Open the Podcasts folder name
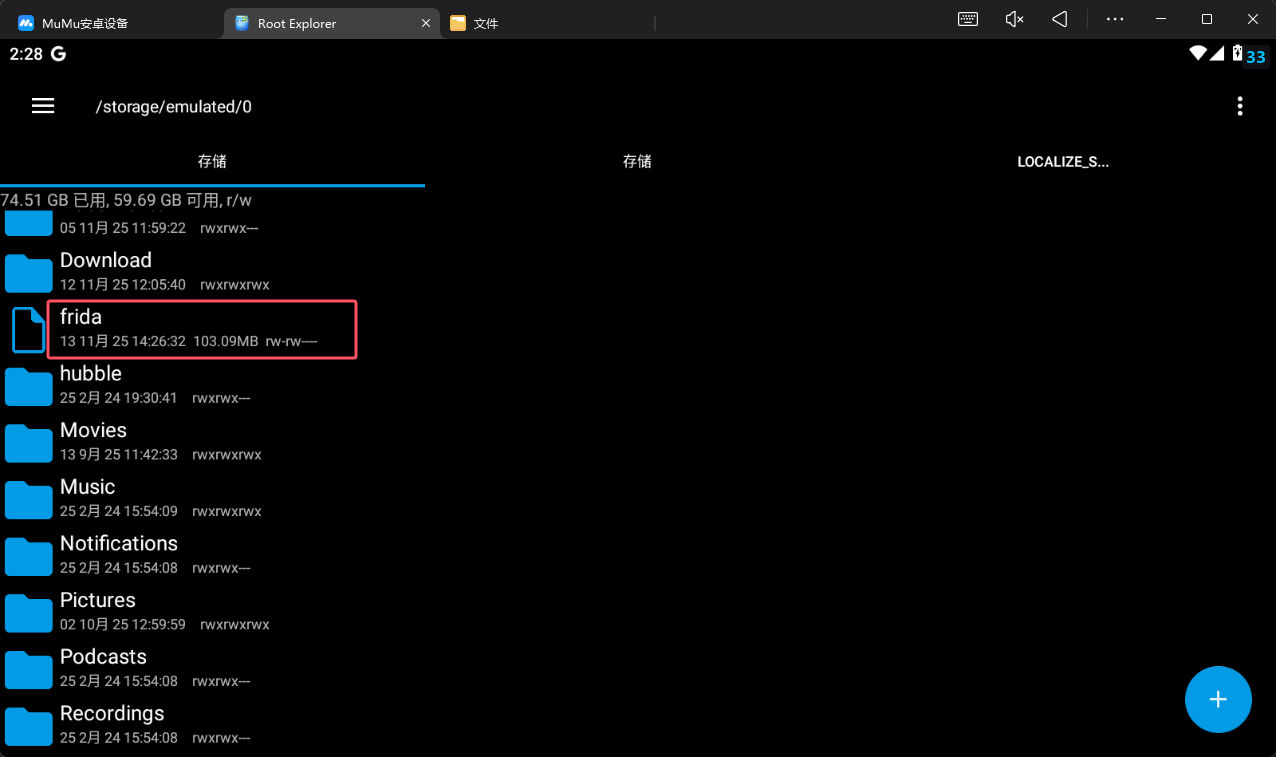Image resolution: width=1276 pixels, height=757 pixels. pos(103,657)
